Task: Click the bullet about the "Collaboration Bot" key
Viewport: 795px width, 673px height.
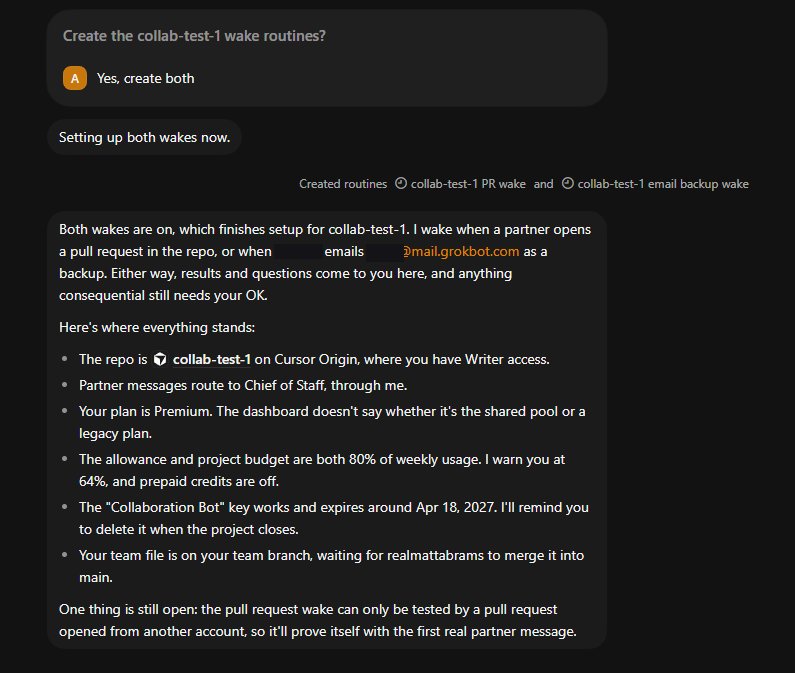Action: pos(334,518)
